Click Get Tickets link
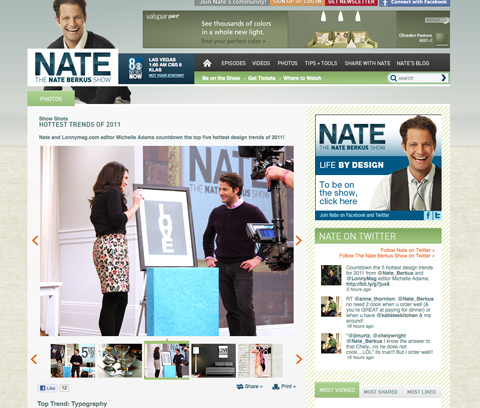This screenshot has width=480, height=408. click(261, 78)
